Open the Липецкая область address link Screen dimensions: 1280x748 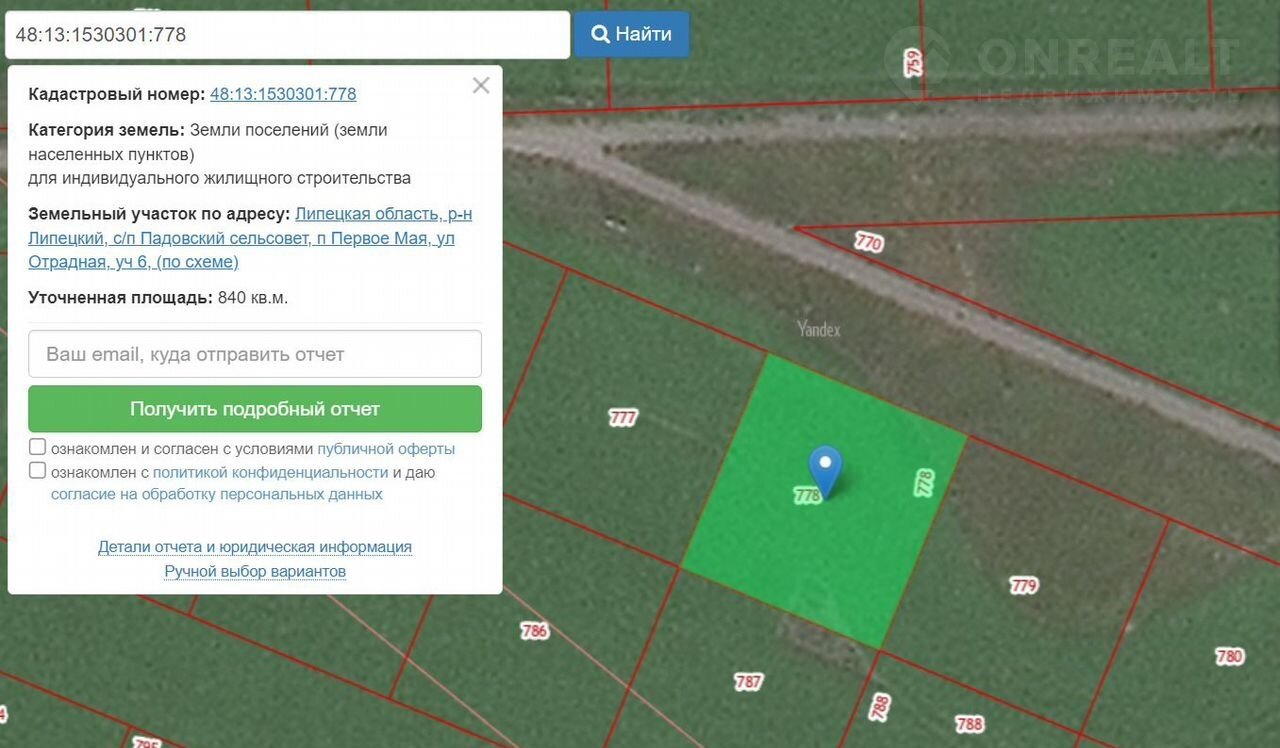point(383,214)
